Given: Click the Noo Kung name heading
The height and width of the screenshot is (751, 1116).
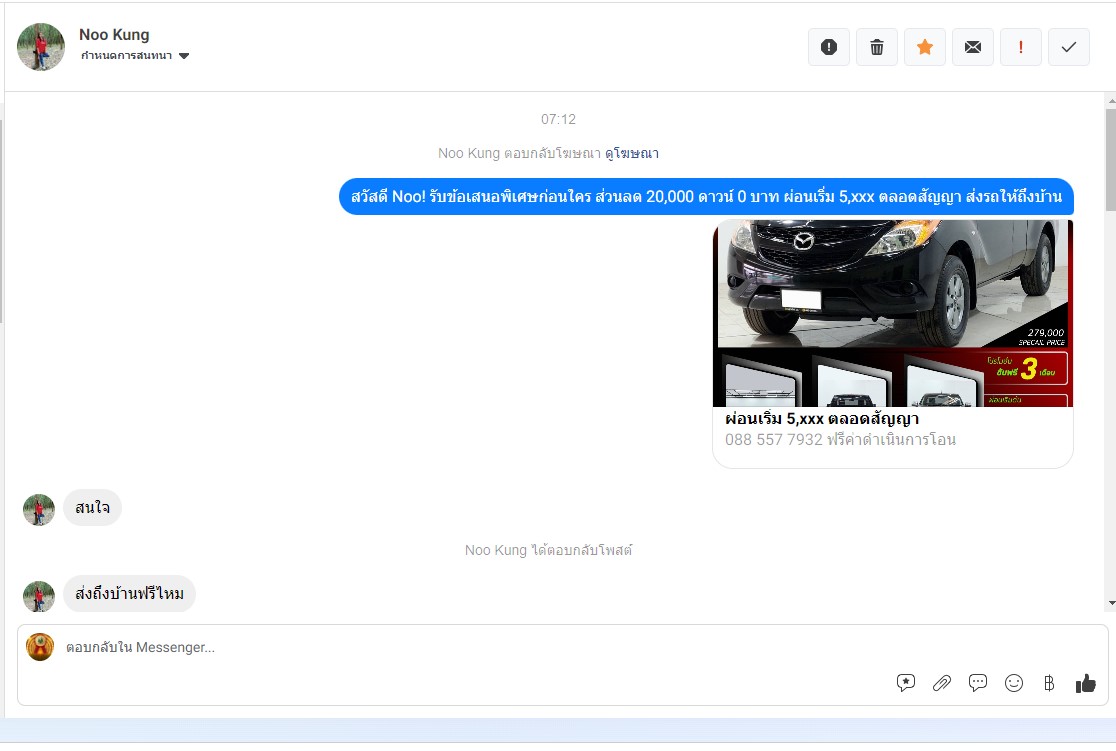Looking at the screenshot, I should [114, 35].
